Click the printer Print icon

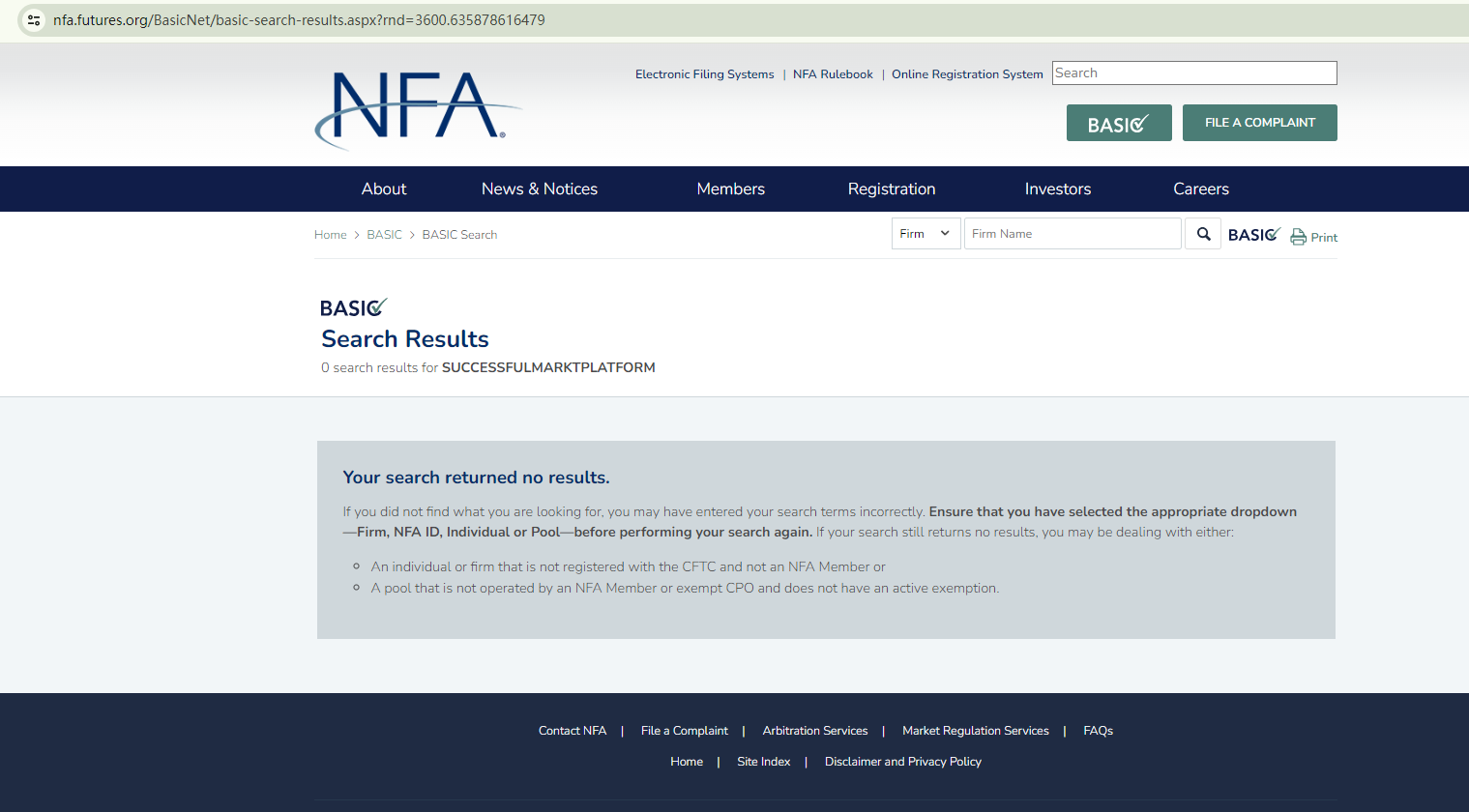tap(1313, 237)
